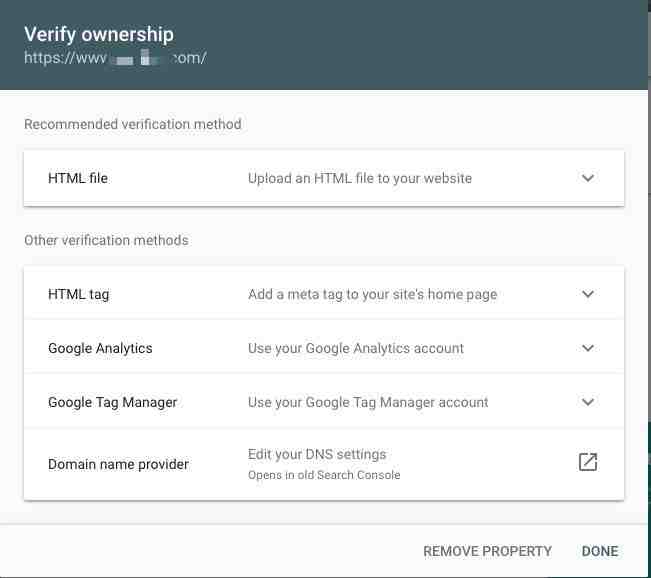Screen dimensions: 651x578
Task: Click the DONE button
Action: 600,551
